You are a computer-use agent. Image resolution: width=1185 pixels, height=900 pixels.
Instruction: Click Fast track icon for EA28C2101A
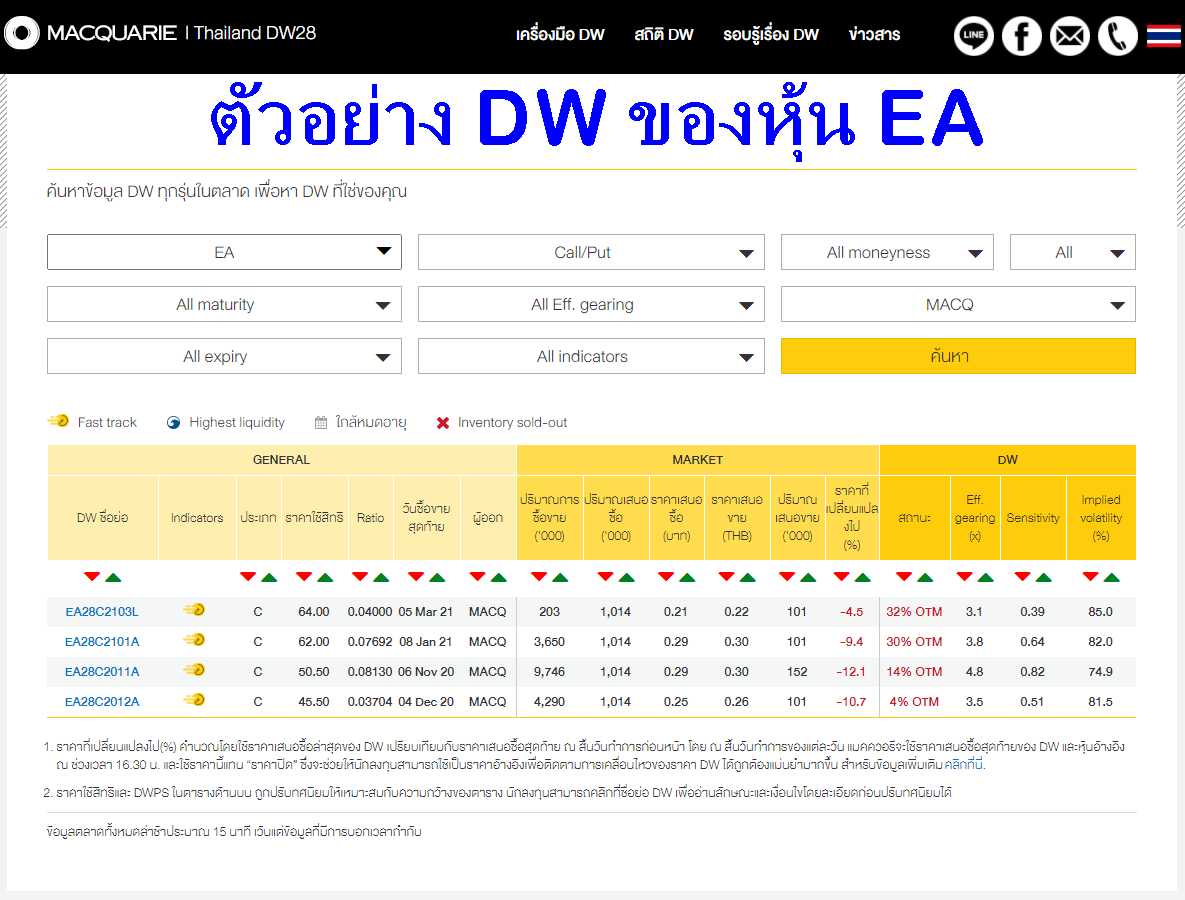coord(194,640)
